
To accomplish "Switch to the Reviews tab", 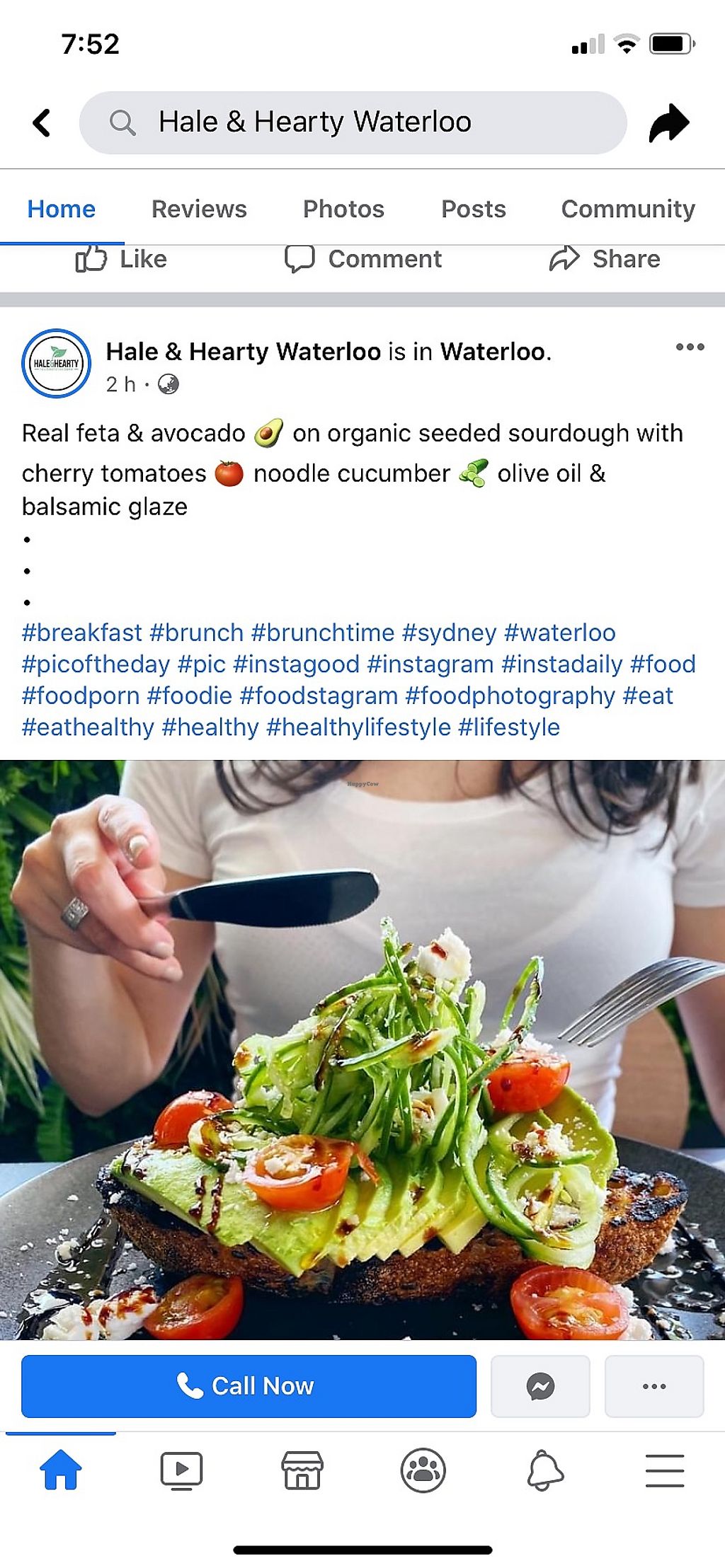I will [199, 209].
